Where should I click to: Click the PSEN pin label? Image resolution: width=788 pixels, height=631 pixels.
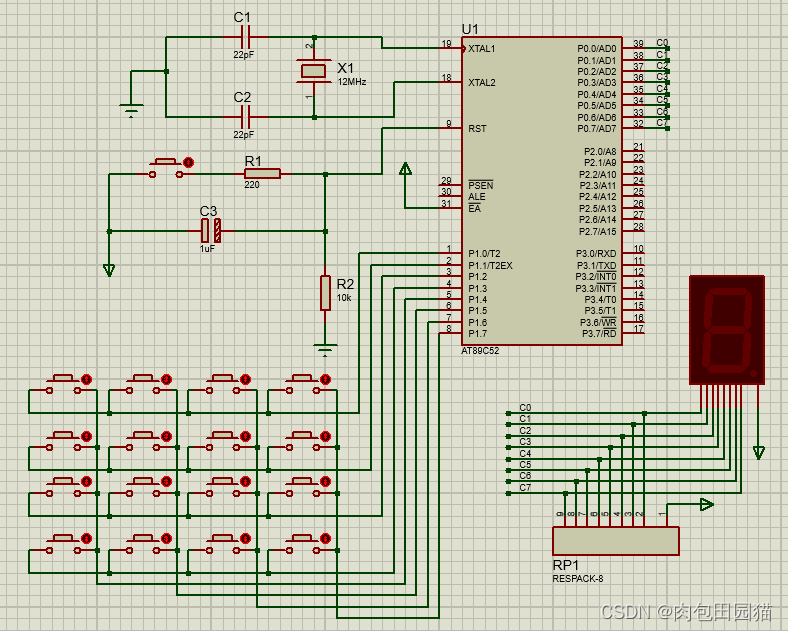pos(480,185)
